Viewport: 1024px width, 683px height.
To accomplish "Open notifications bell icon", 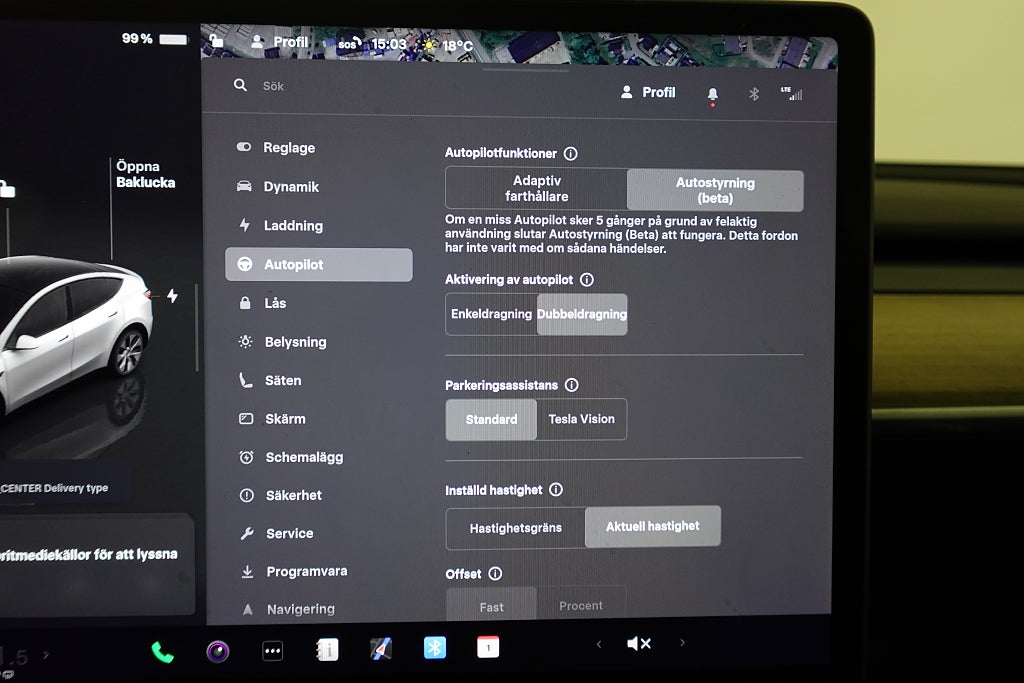I will click(x=713, y=93).
